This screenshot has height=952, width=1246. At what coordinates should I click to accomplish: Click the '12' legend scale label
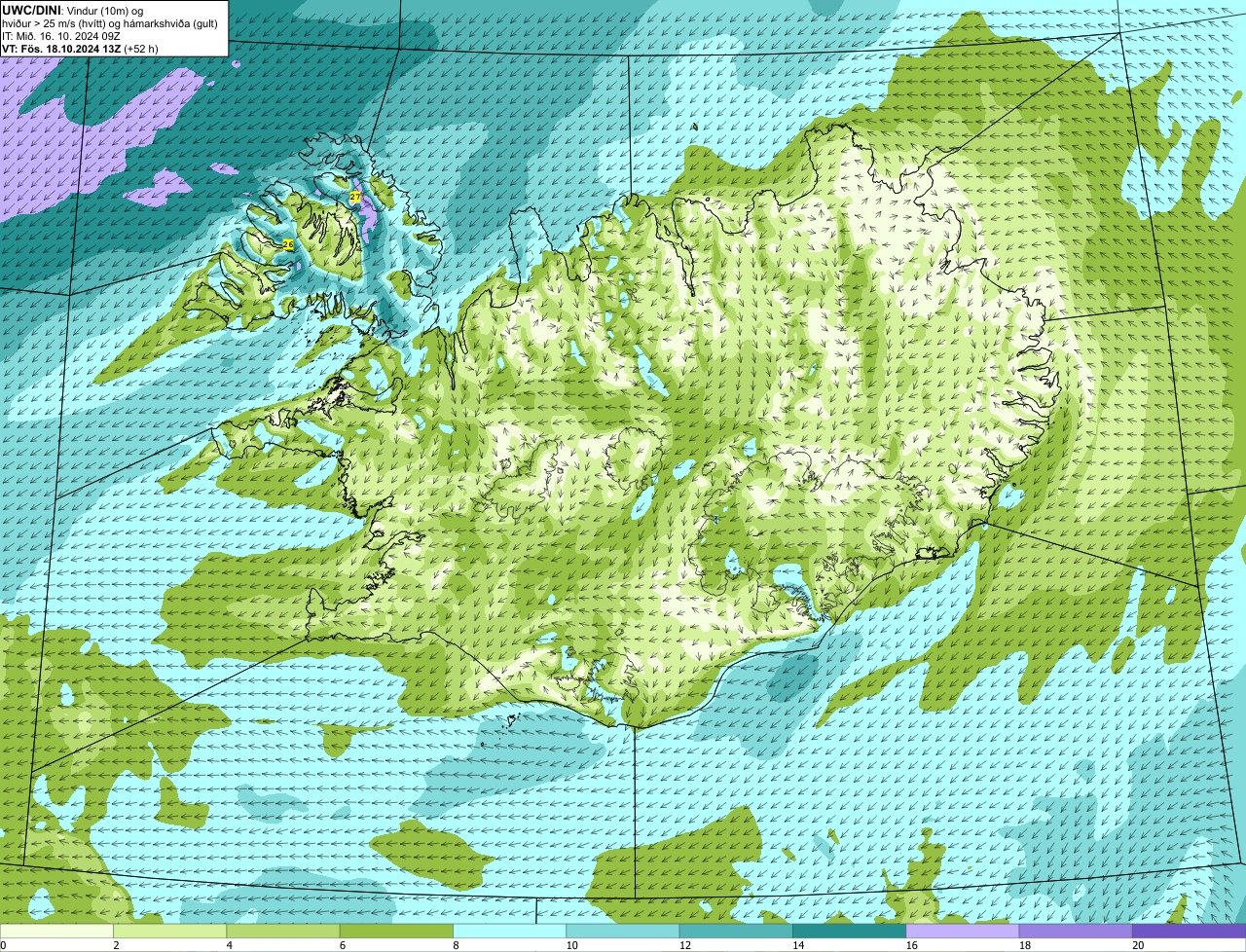point(684,945)
